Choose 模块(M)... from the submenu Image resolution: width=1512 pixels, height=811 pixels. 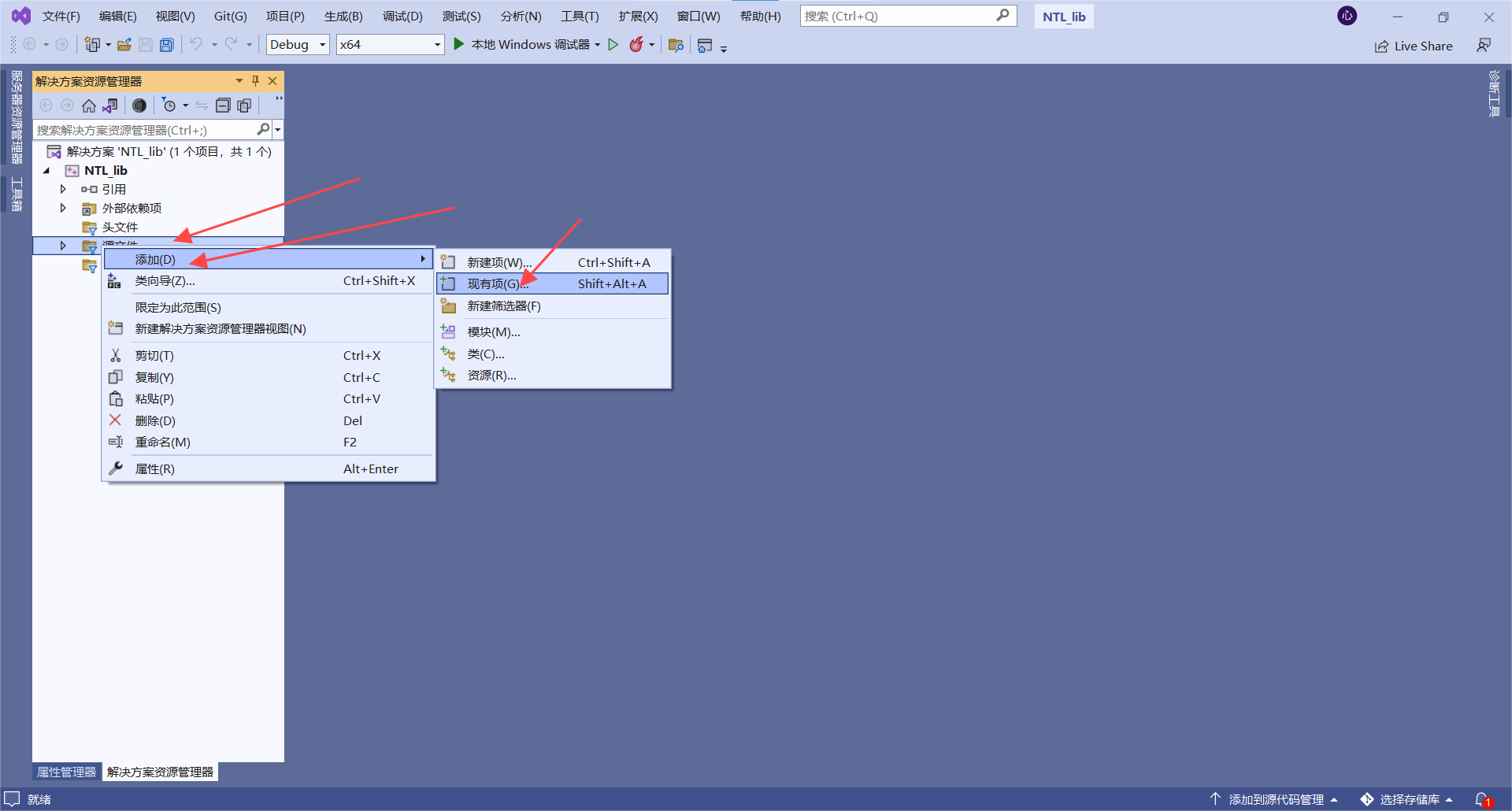point(553,332)
